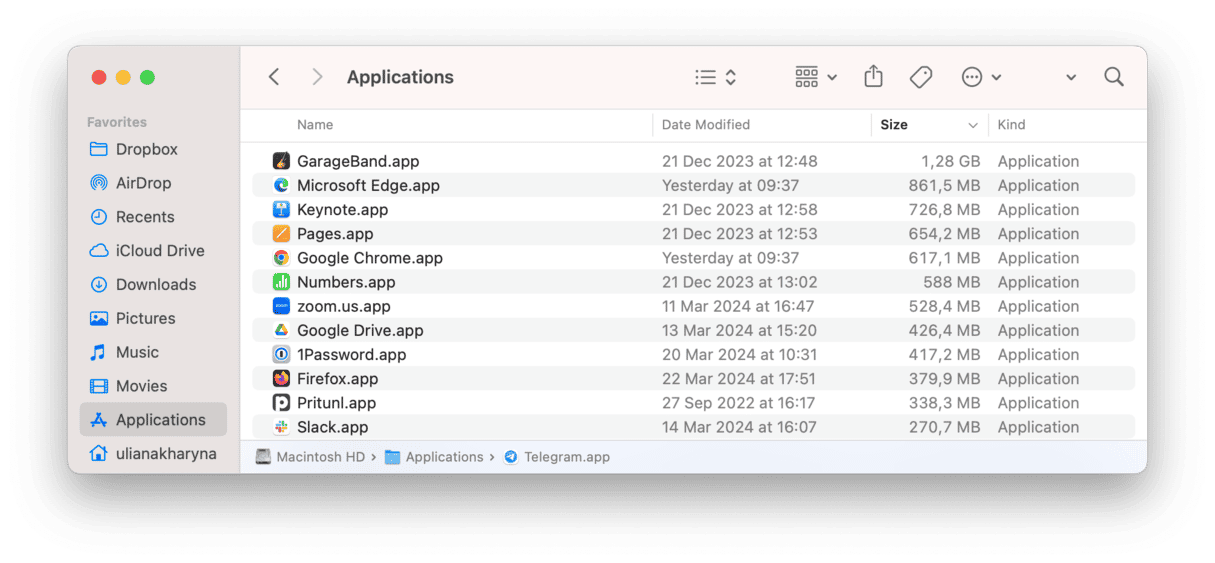Expand the toolbar overflow chevron
The width and height of the screenshot is (1215, 563).
(x=1071, y=77)
